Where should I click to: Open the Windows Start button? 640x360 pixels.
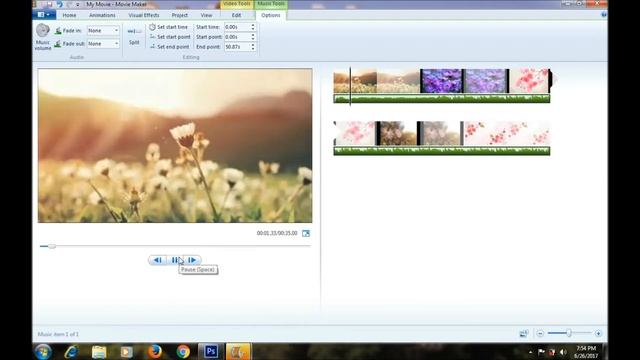point(43,351)
